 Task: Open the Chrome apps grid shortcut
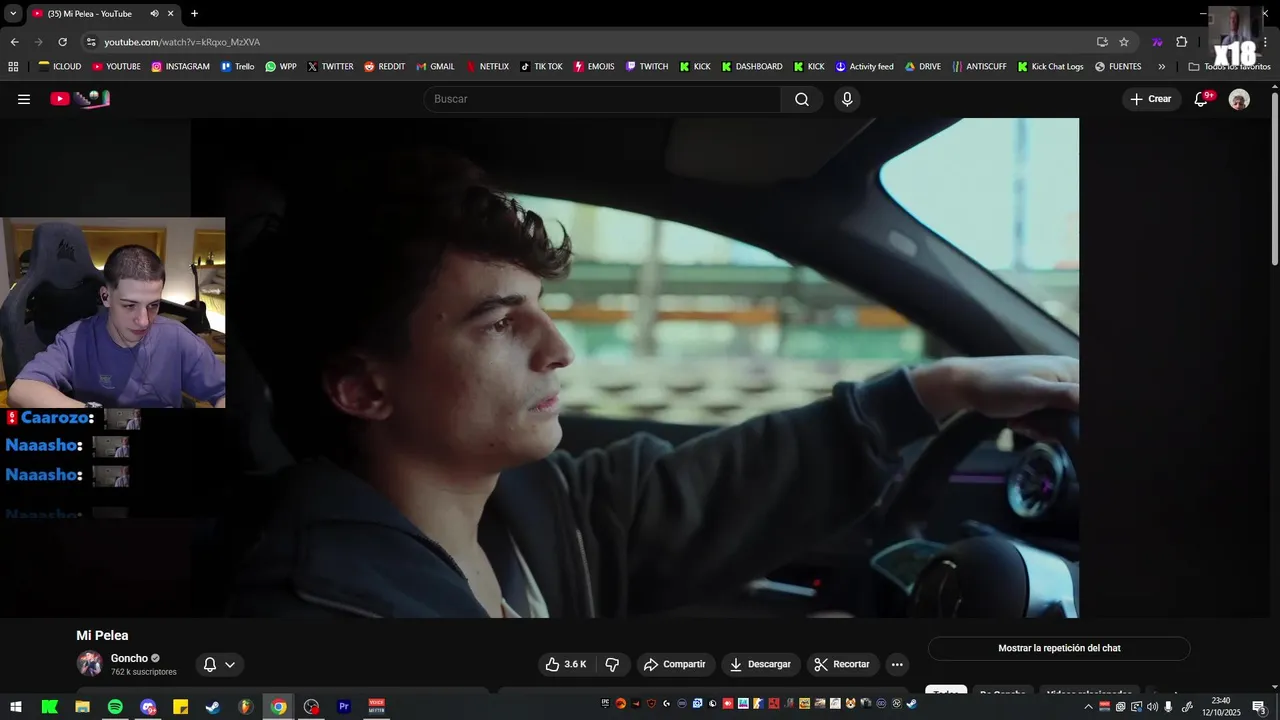click(x=13, y=67)
